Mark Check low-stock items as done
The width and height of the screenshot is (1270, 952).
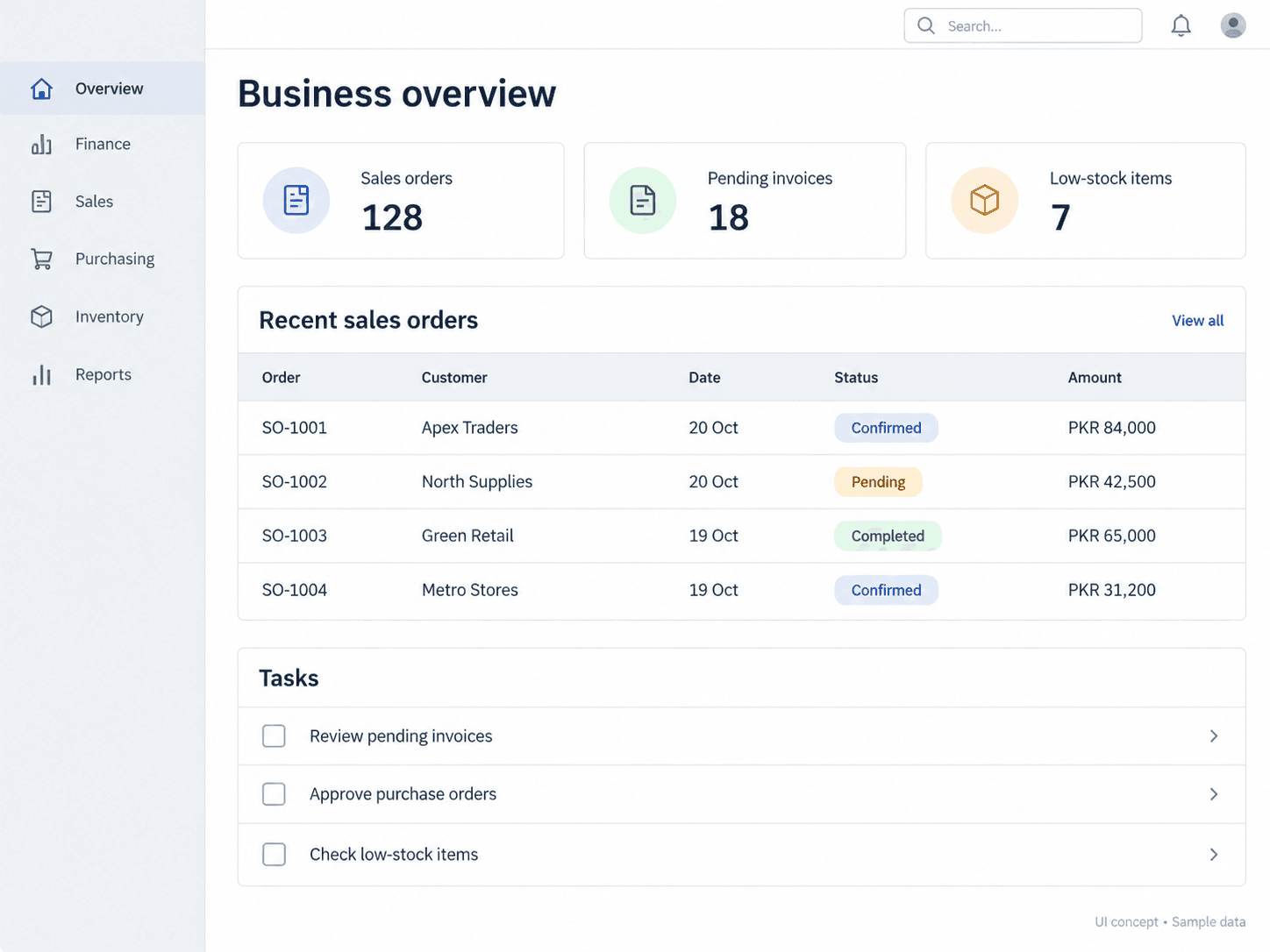point(274,854)
